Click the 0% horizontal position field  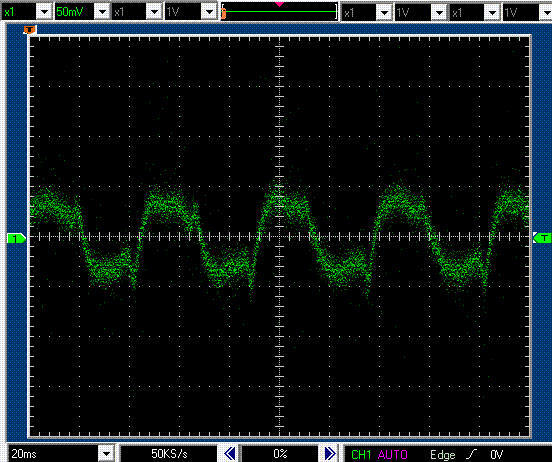(280, 454)
